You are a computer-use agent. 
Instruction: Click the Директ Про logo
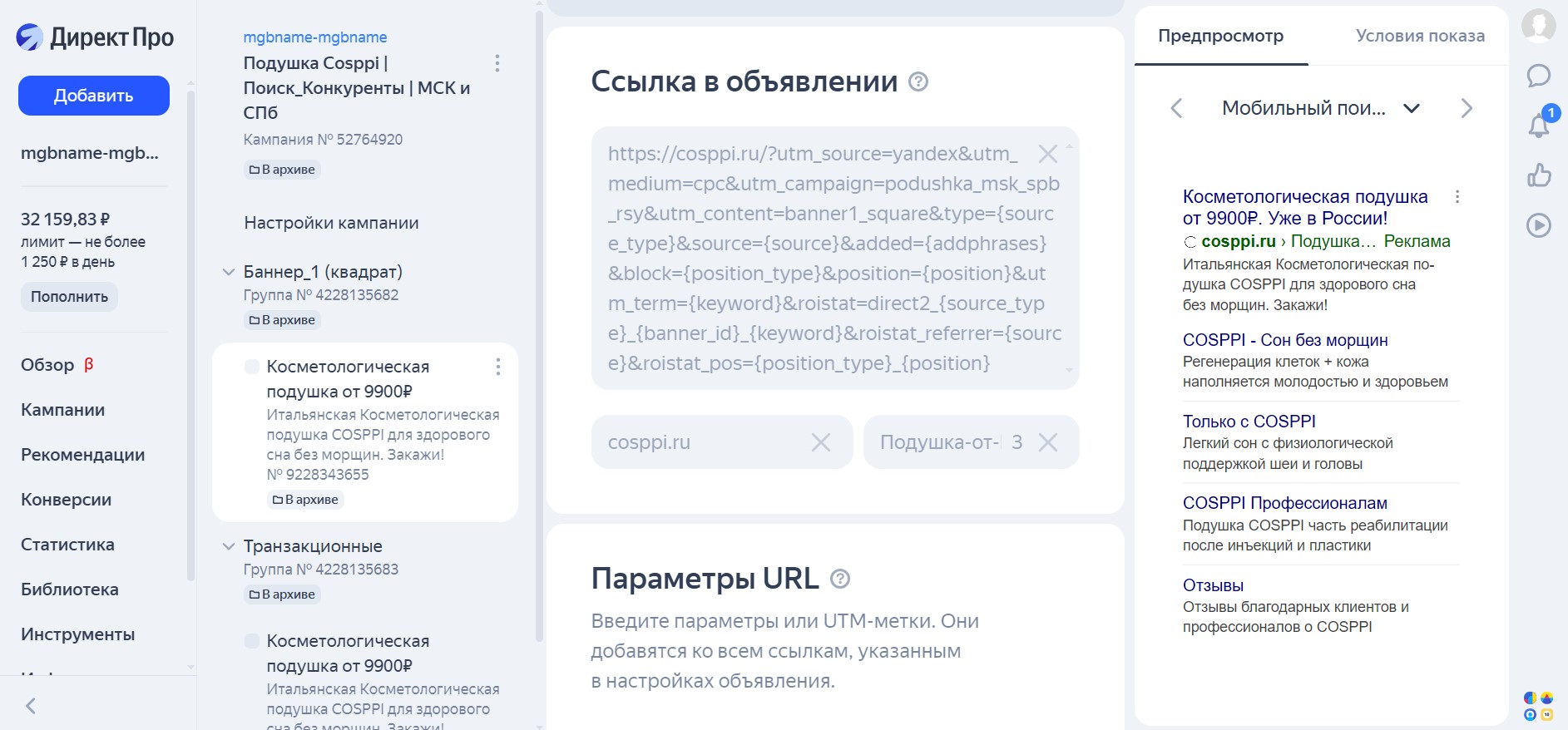[95, 37]
